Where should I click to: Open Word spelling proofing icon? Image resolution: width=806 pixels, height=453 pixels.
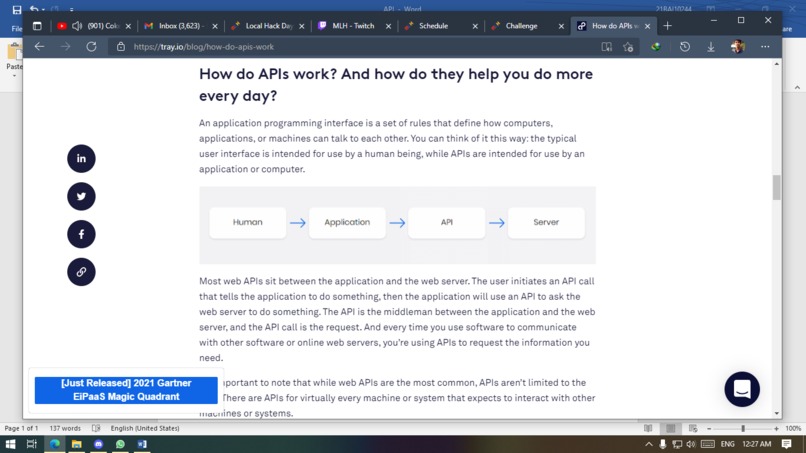96,428
